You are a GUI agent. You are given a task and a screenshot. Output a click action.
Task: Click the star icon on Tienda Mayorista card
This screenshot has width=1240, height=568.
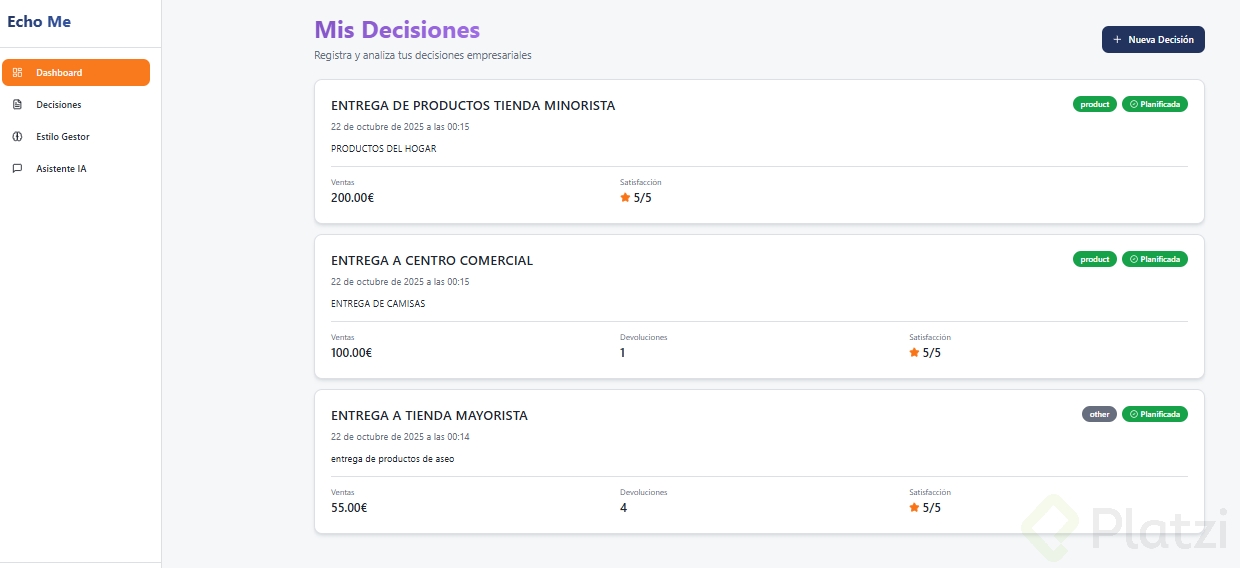point(914,508)
